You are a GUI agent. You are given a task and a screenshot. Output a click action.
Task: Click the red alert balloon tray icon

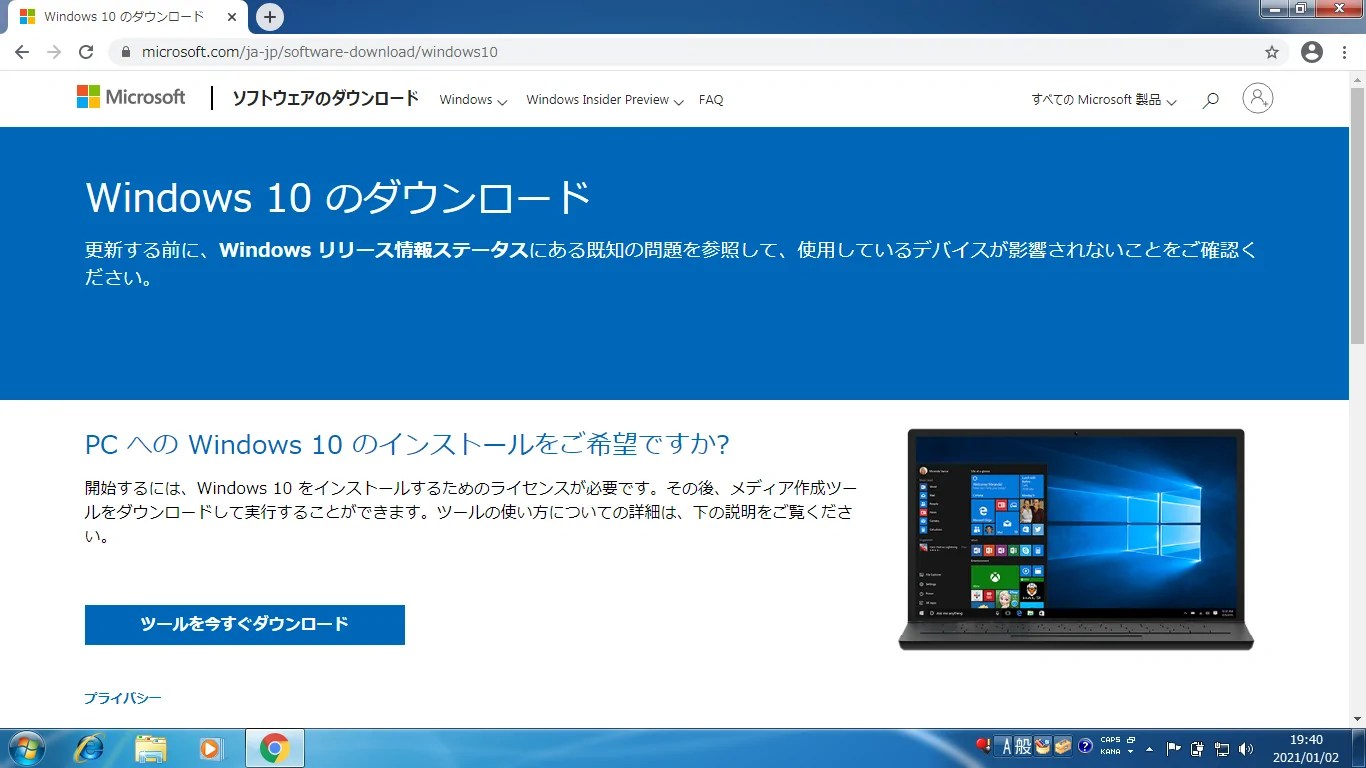pyautogui.click(x=984, y=745)
